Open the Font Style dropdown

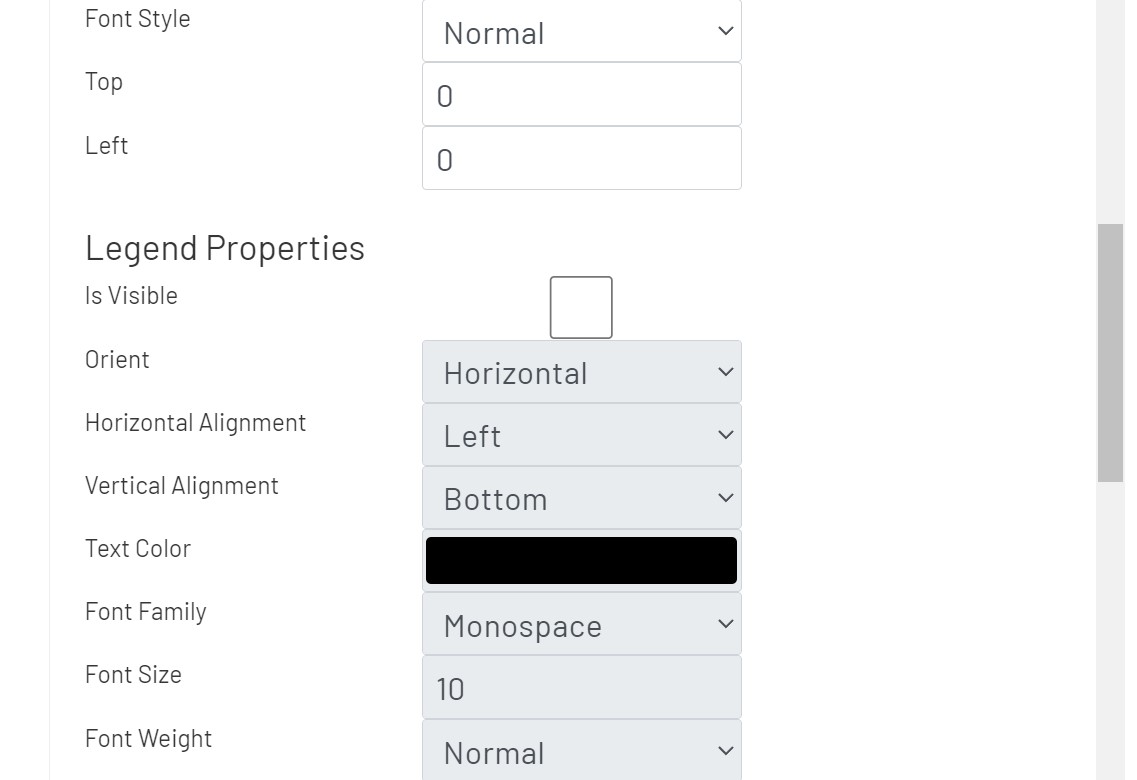click(581, 31)
